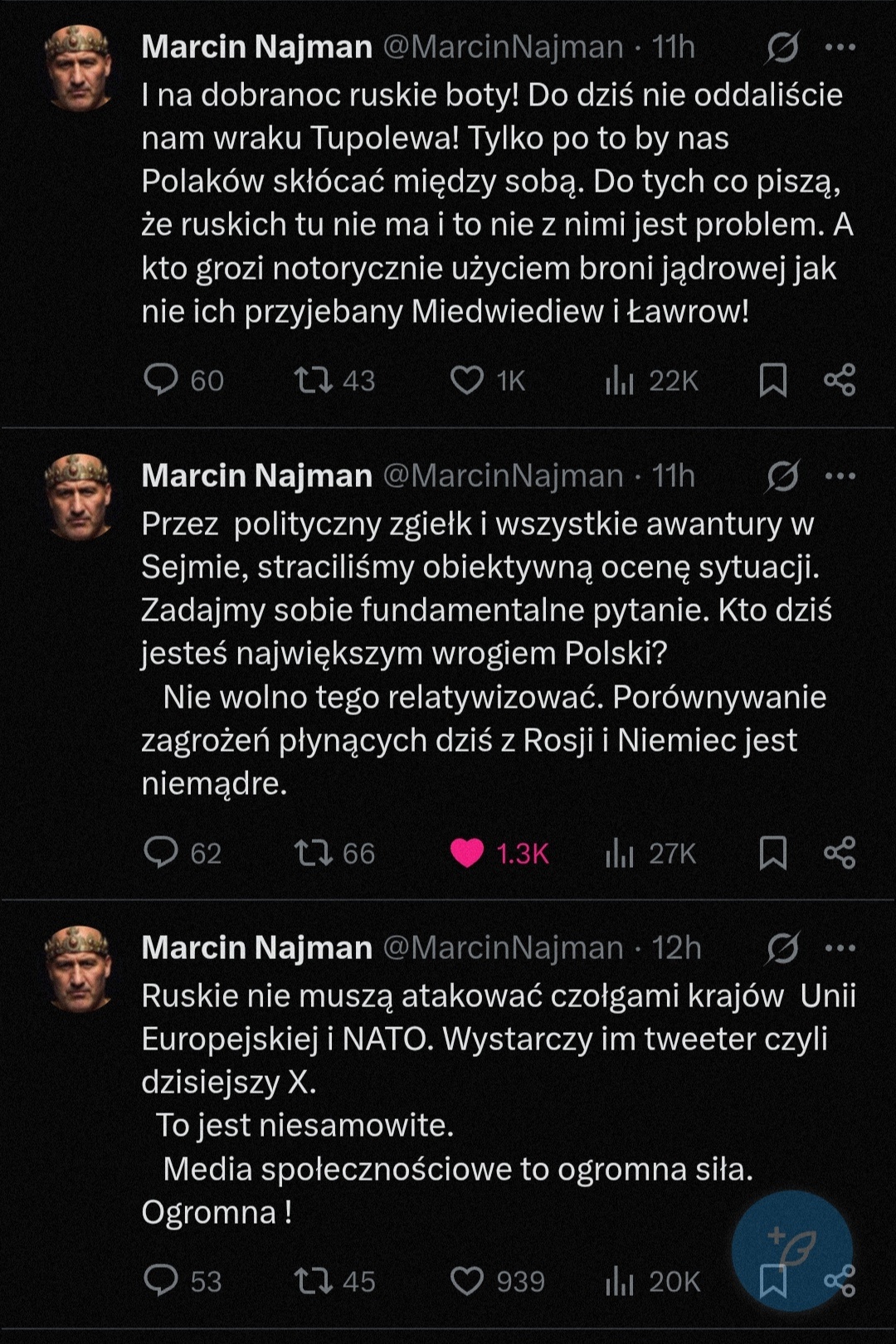The image size is (896, 1344).
Task: Open @MarcinNajman handle on the second tweet
Action: (x=503, y=476)
